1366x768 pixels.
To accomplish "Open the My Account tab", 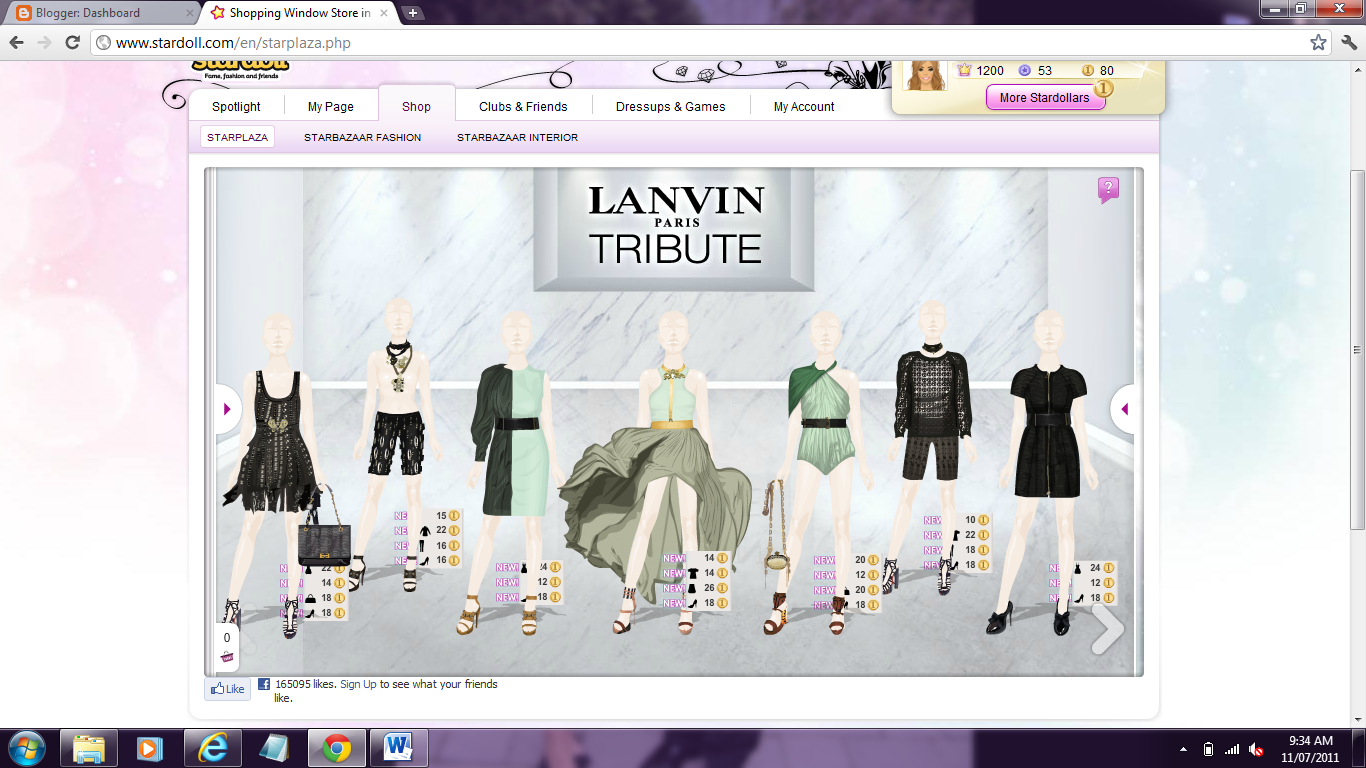I will click(x=804, y=107).
